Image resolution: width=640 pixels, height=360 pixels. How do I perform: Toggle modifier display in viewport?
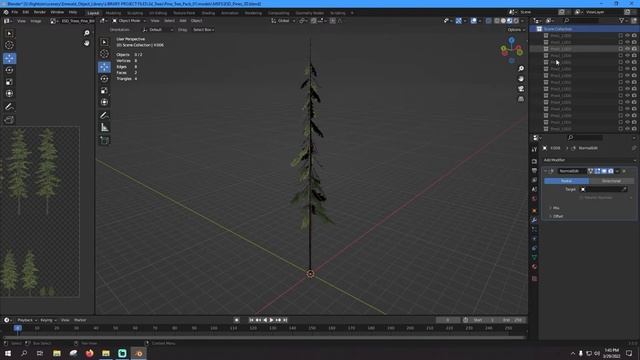click(604, 171)
